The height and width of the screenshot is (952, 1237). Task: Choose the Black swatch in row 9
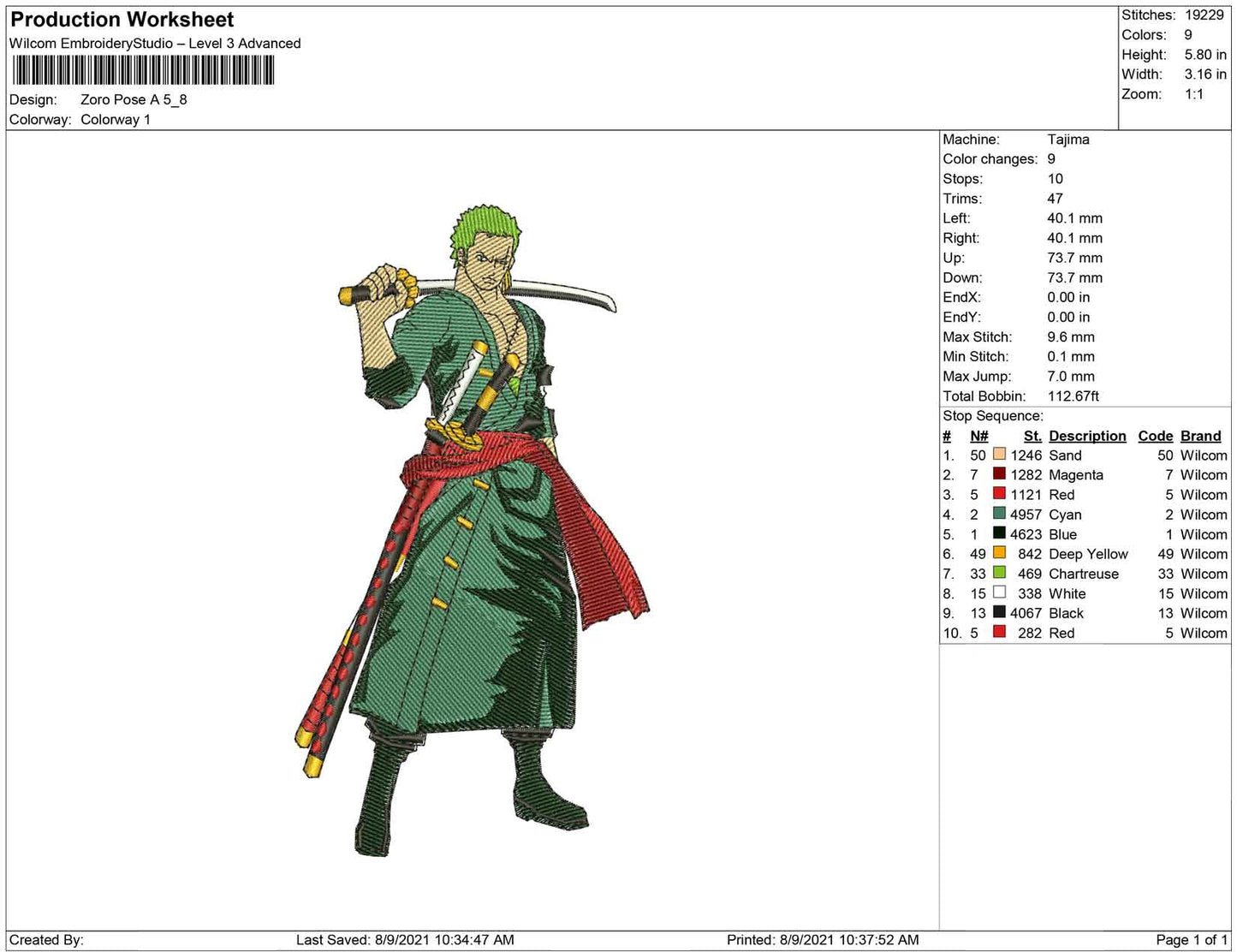click(999, 612)
